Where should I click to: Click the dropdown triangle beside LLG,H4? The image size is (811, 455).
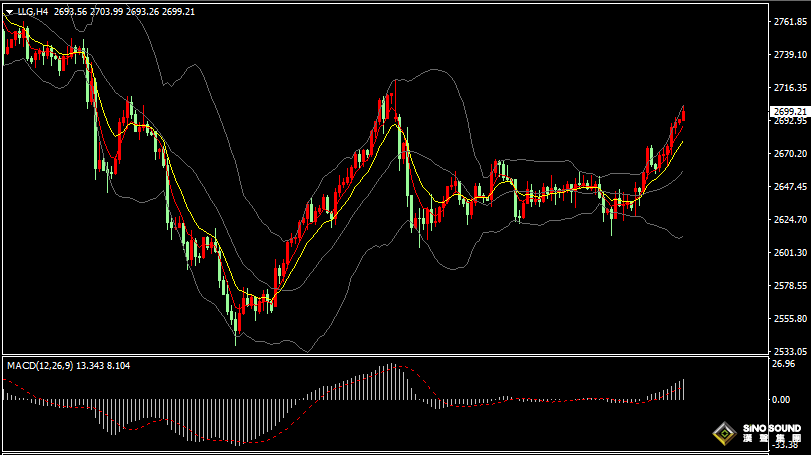9,12
